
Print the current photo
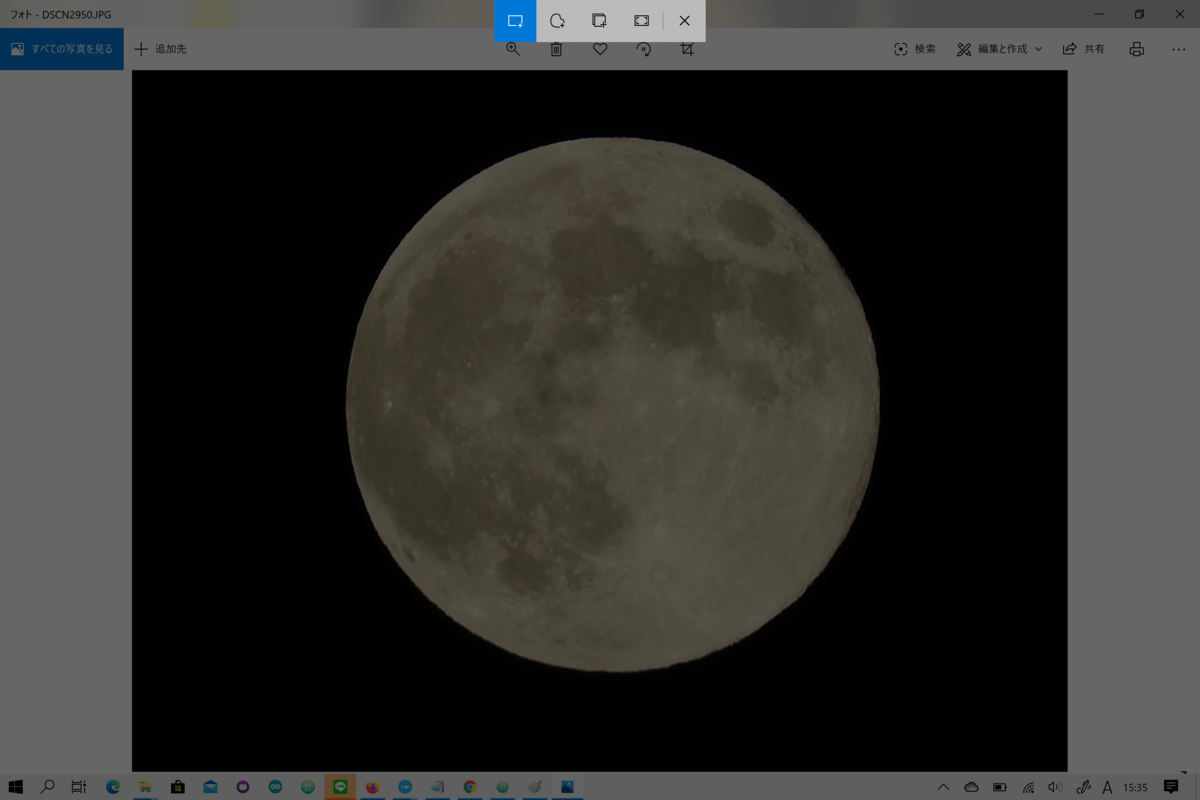(1136, 48)
